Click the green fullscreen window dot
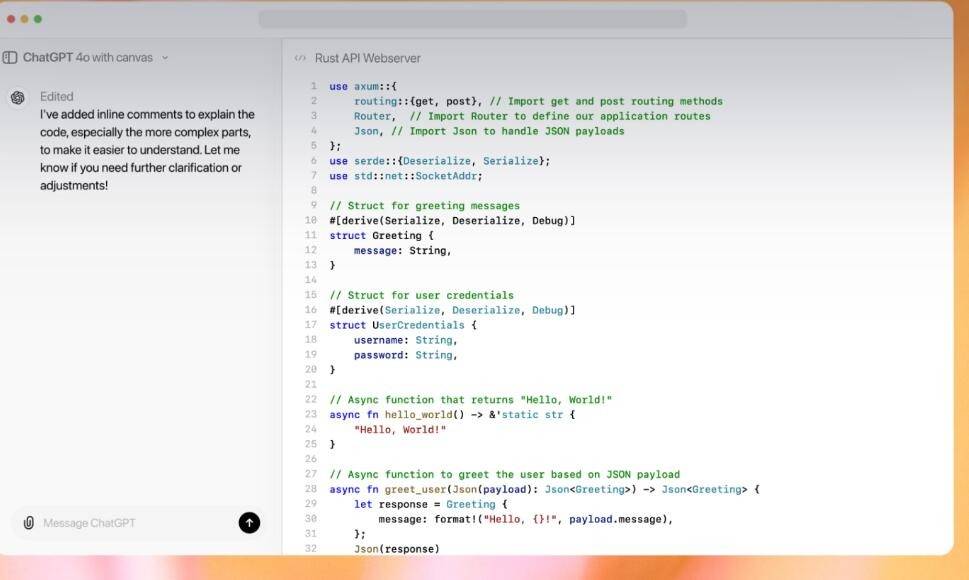 click(38, 19)
